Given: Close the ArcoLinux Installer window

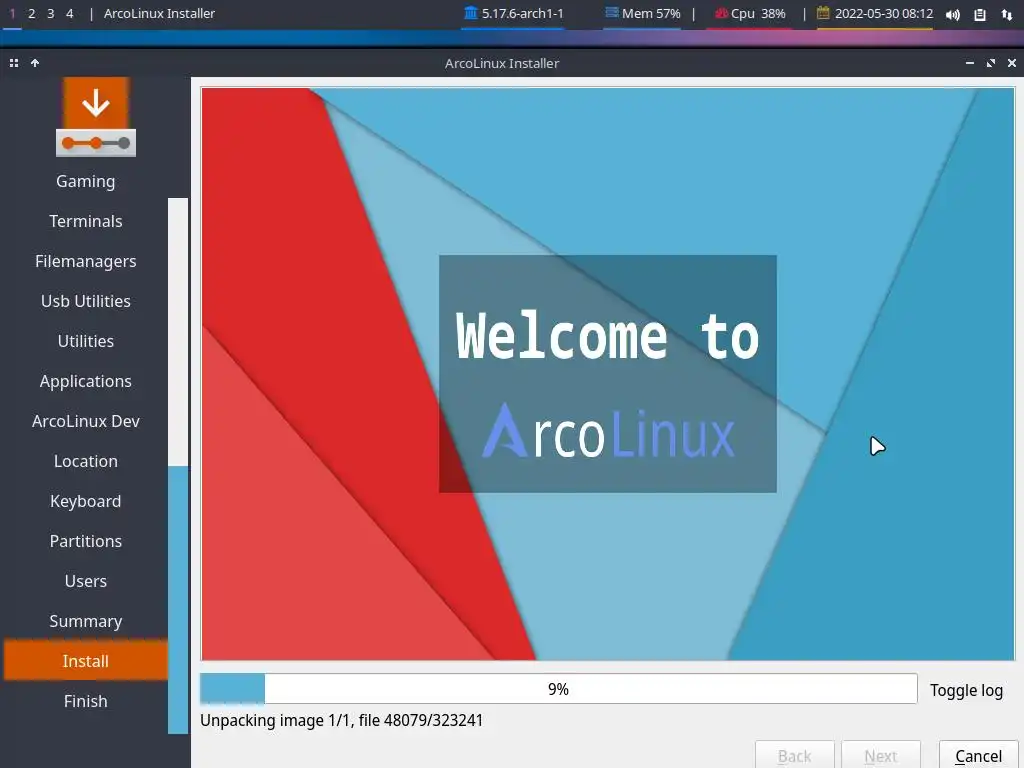Looking at the screenshot, I should [1012, 63].
